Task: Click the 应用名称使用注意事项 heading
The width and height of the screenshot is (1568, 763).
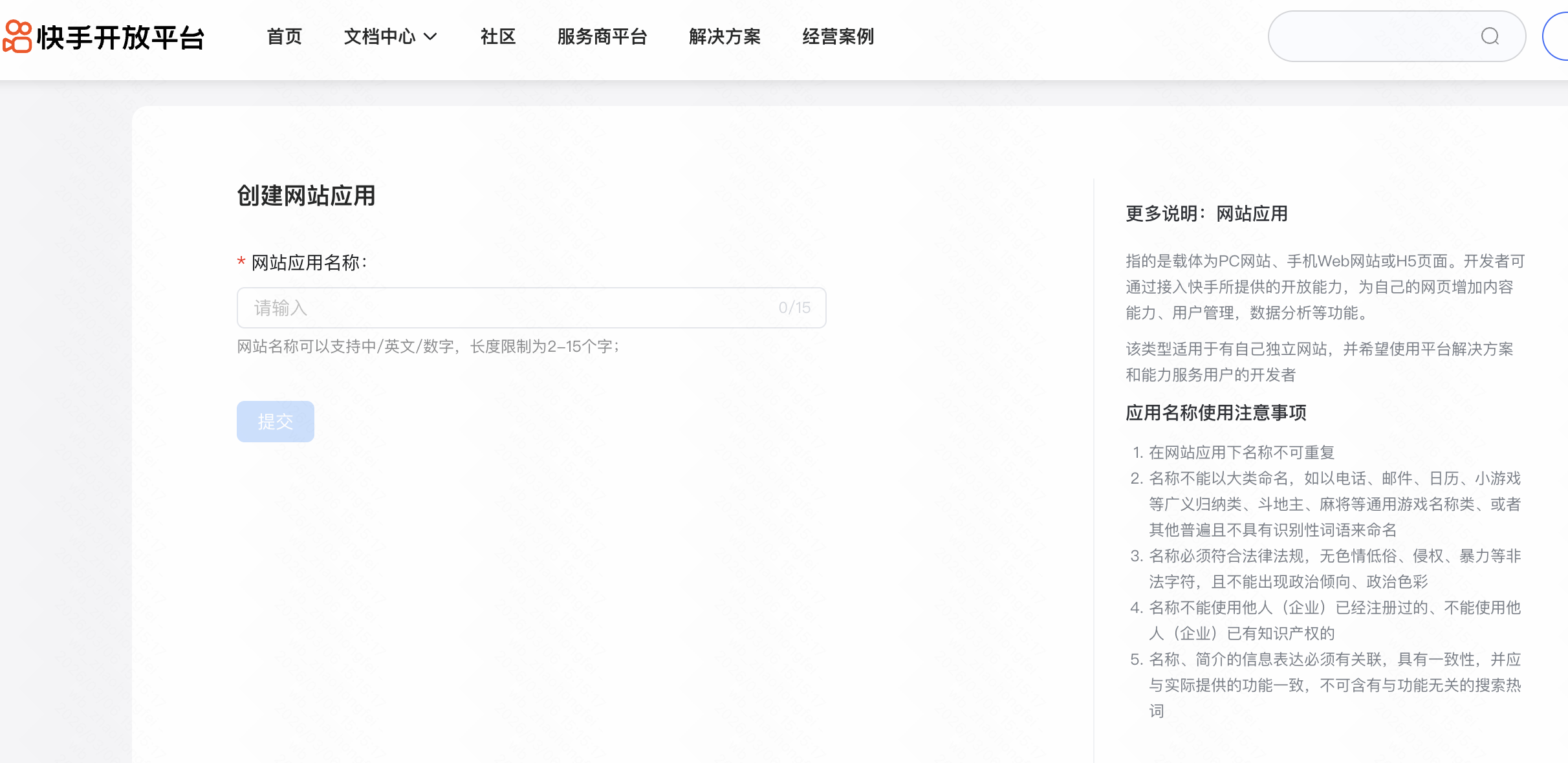Action: [x=1216, y=413]
